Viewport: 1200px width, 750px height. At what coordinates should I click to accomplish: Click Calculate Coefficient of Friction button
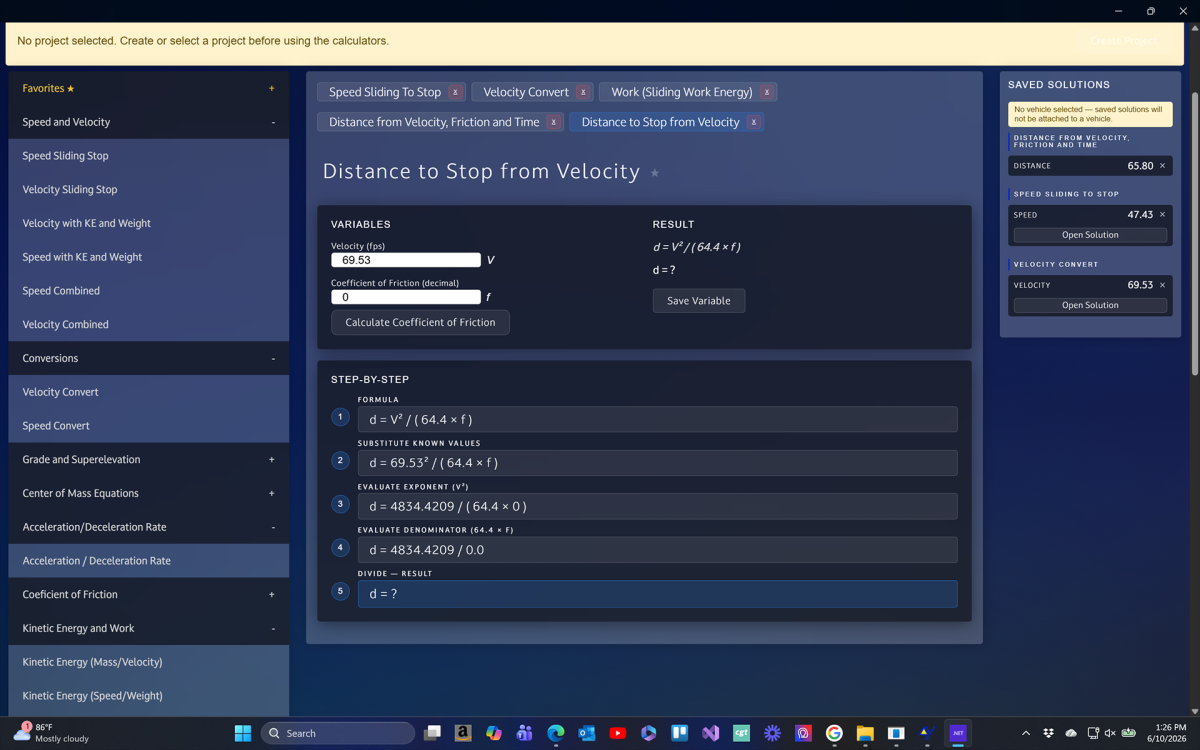click(x=420, y=322)
